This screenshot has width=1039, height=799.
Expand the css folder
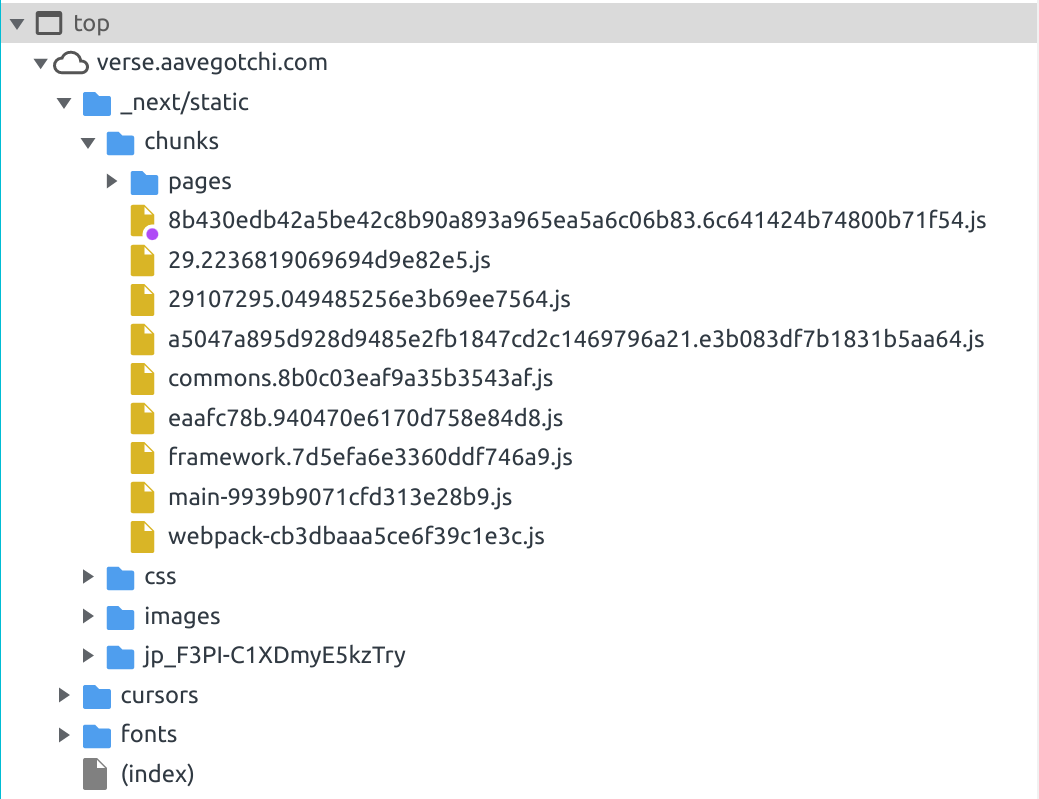pos(88,576)
